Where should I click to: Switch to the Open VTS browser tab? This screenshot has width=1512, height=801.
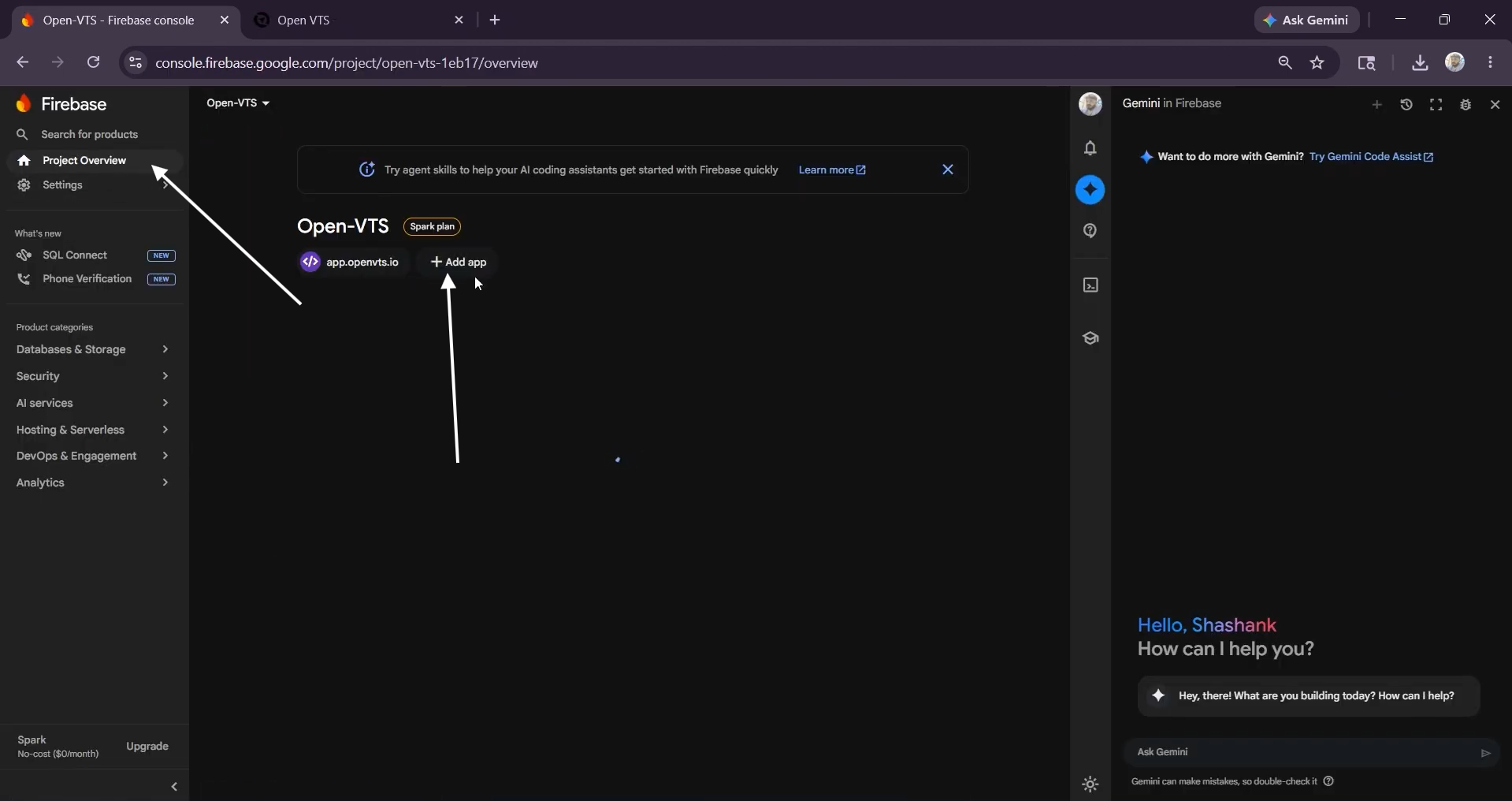(x=303, y=20)
